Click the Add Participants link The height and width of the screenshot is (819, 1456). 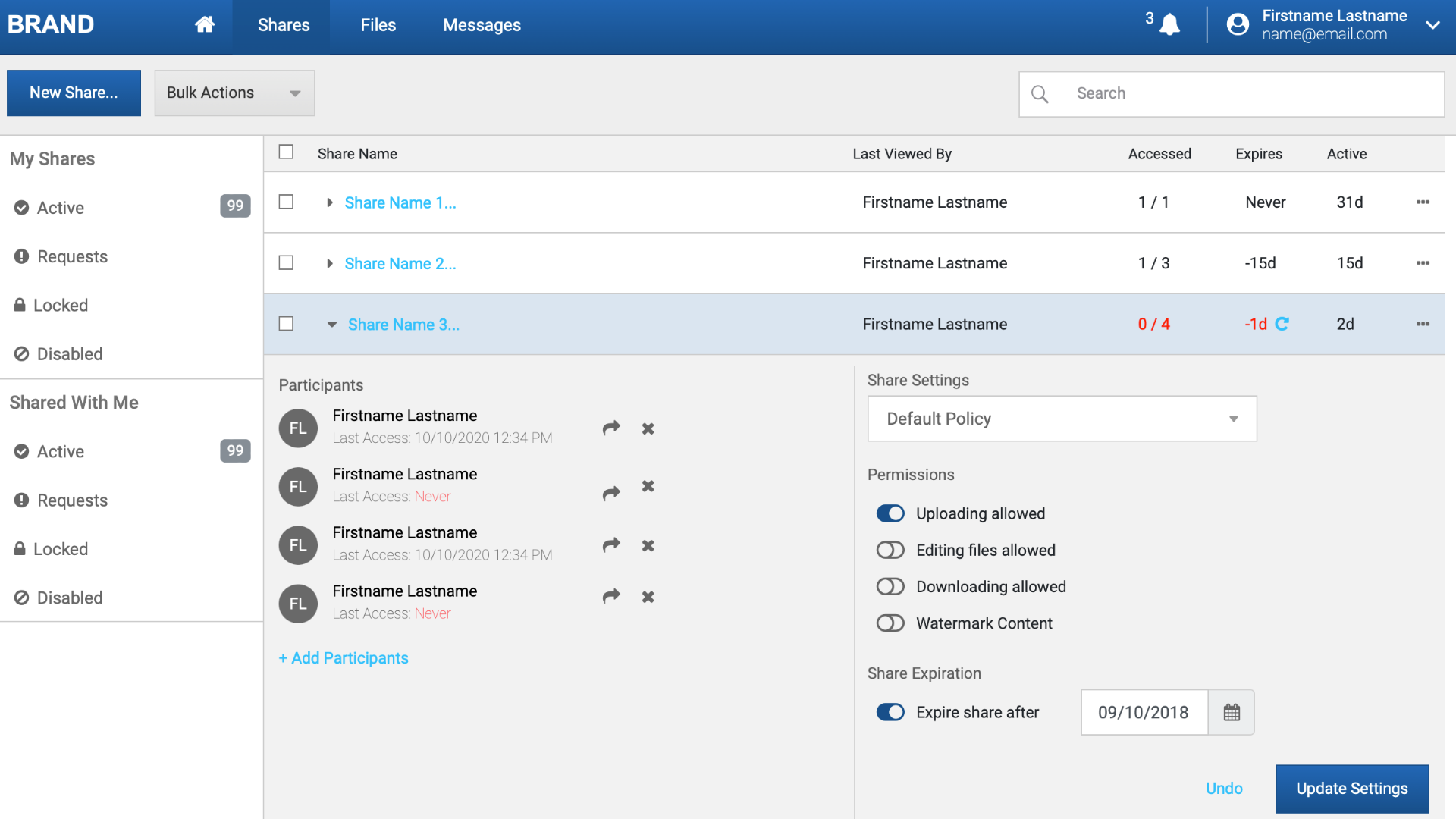click(x=344, y=658)
